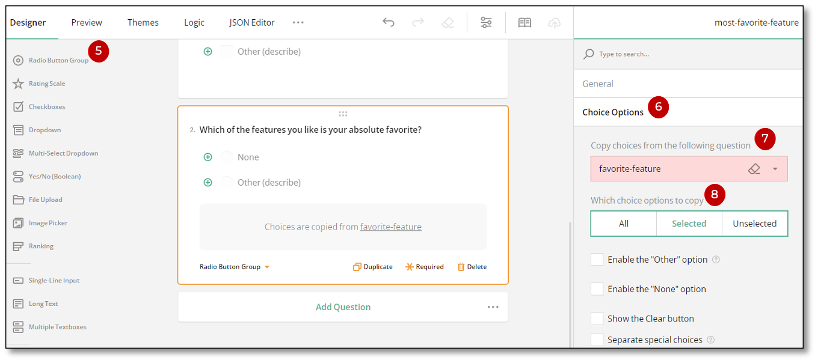The image size is (816, 362).
Task: Add Multi-Select Dropdown from toolbox
Action: [x=55, y=153]
